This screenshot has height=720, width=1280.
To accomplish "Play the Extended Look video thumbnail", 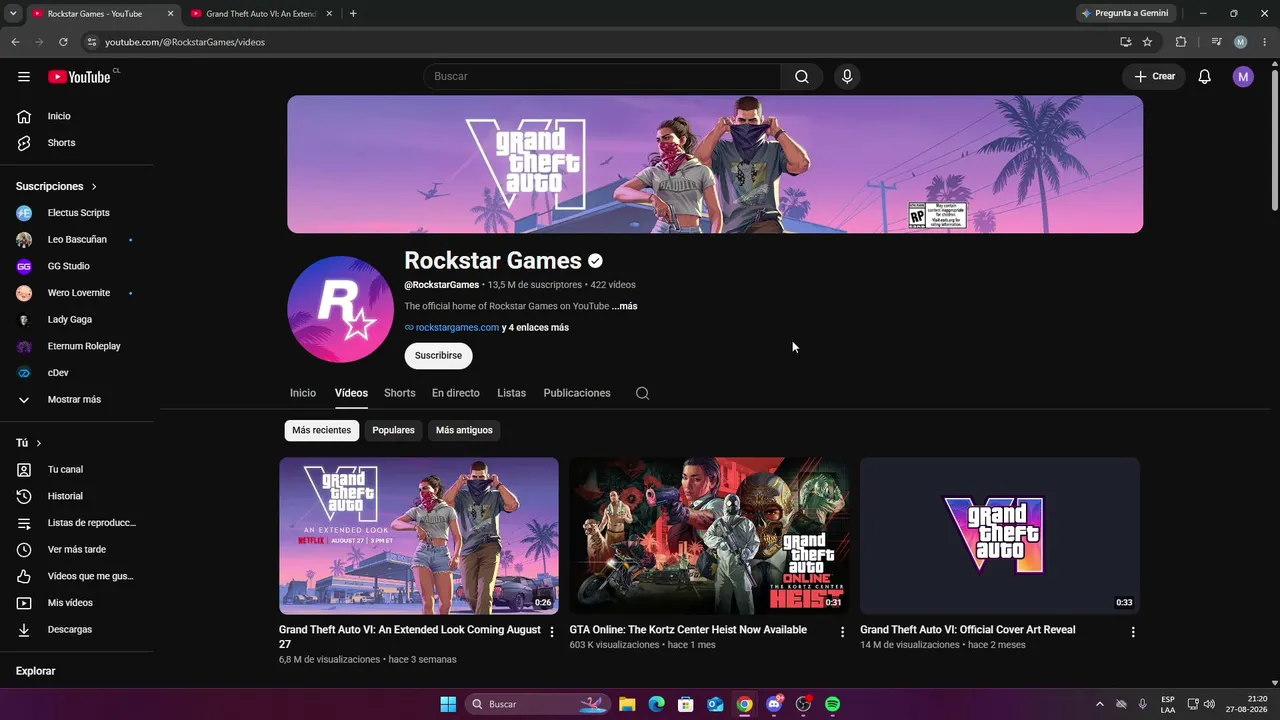I will click(419, 536).
